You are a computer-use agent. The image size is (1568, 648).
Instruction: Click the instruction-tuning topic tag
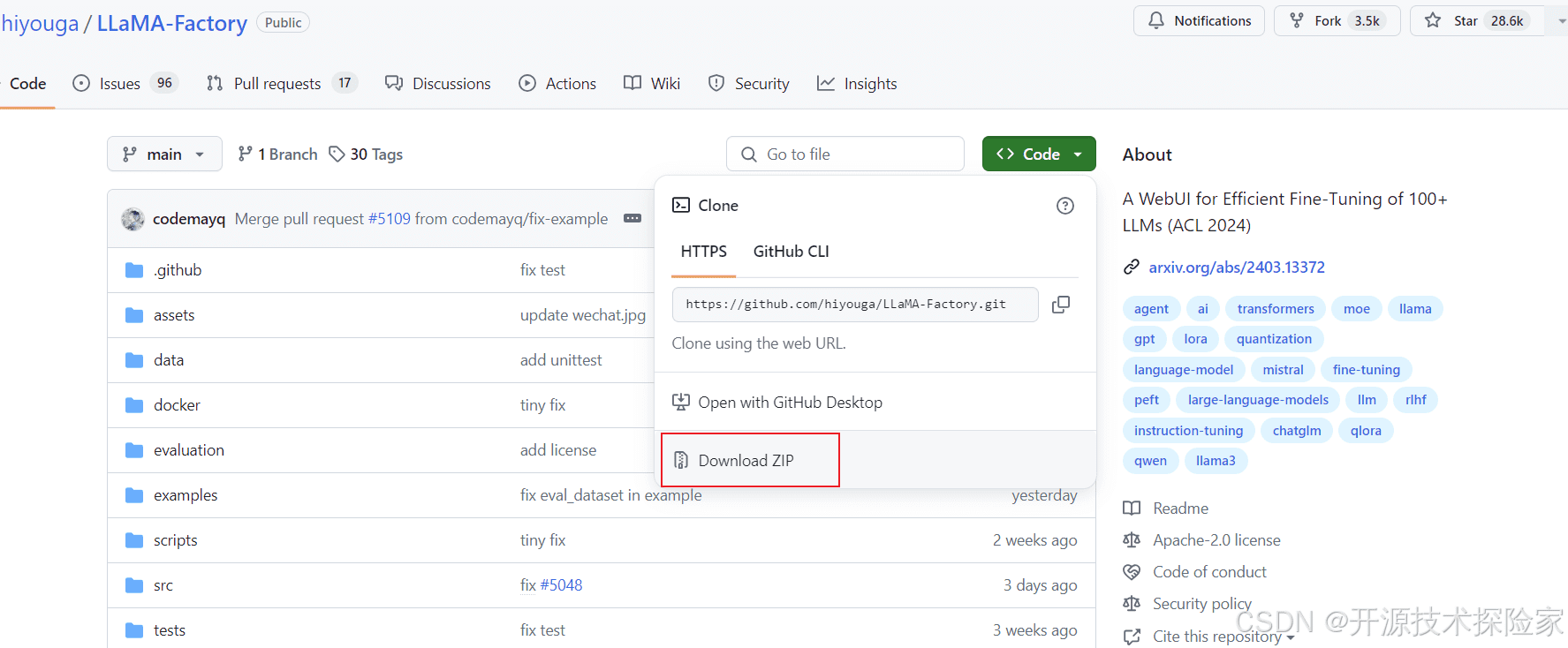pyautogui.click(x=1188, y=431)
